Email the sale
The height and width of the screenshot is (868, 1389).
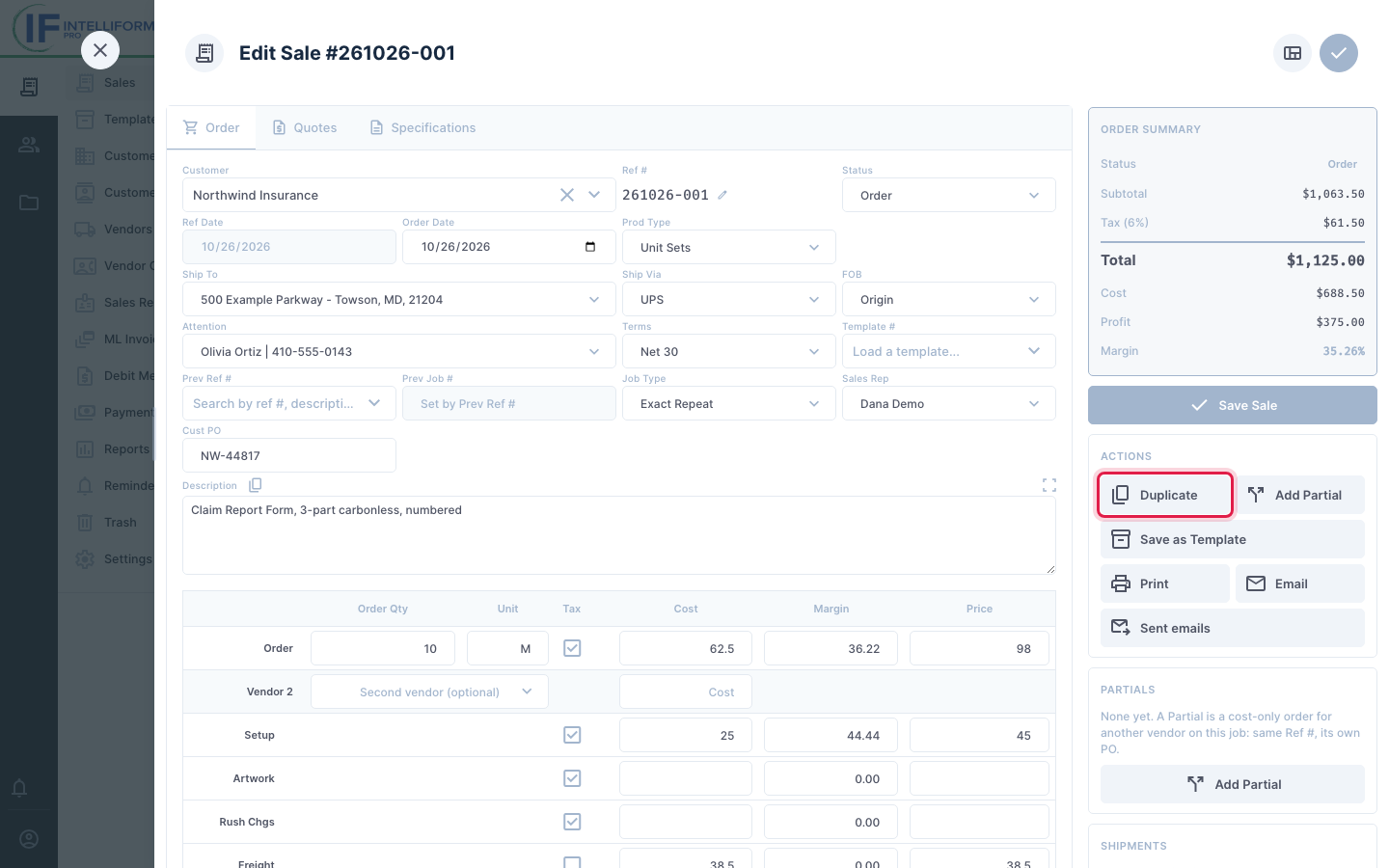pyautogui.click(x=1300, y=583)
